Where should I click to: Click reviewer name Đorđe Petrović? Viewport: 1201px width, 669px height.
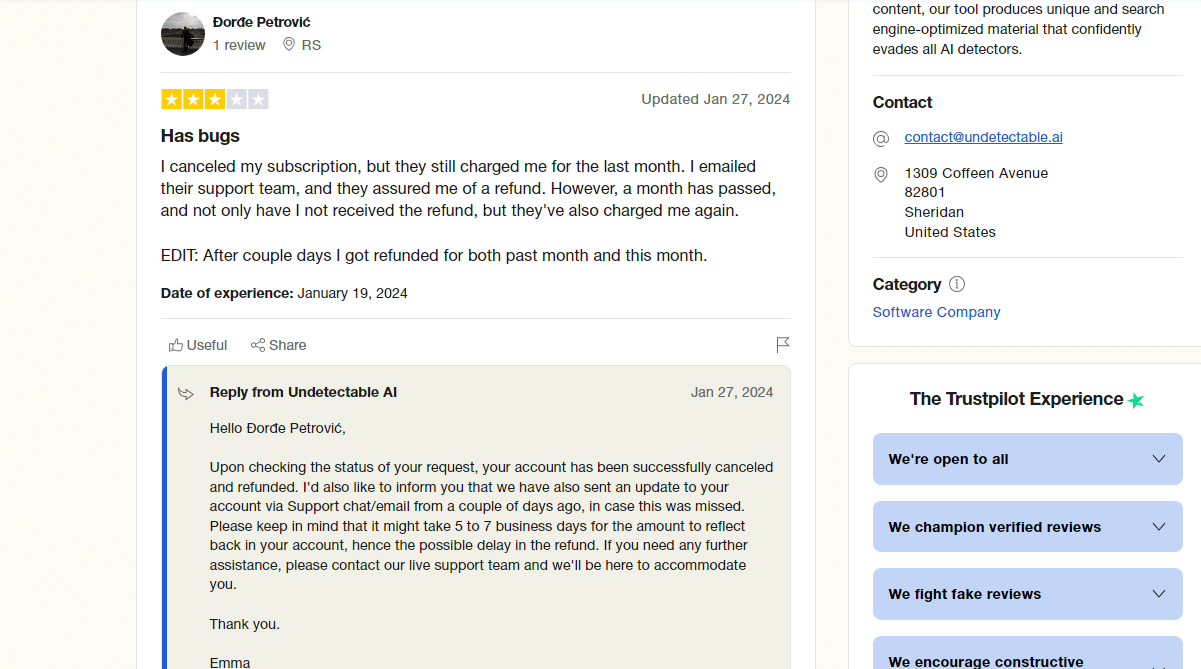(262, 22)
